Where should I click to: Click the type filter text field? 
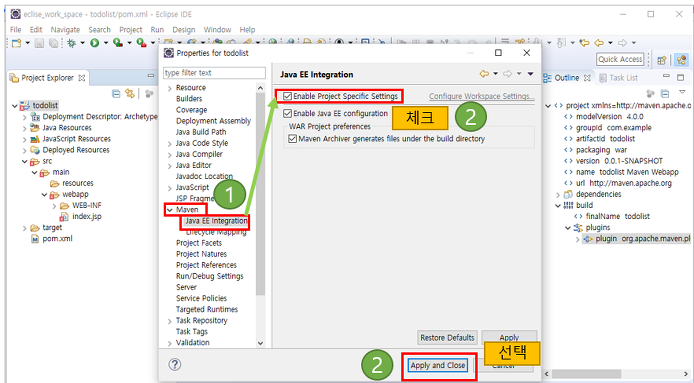[214, 73]
